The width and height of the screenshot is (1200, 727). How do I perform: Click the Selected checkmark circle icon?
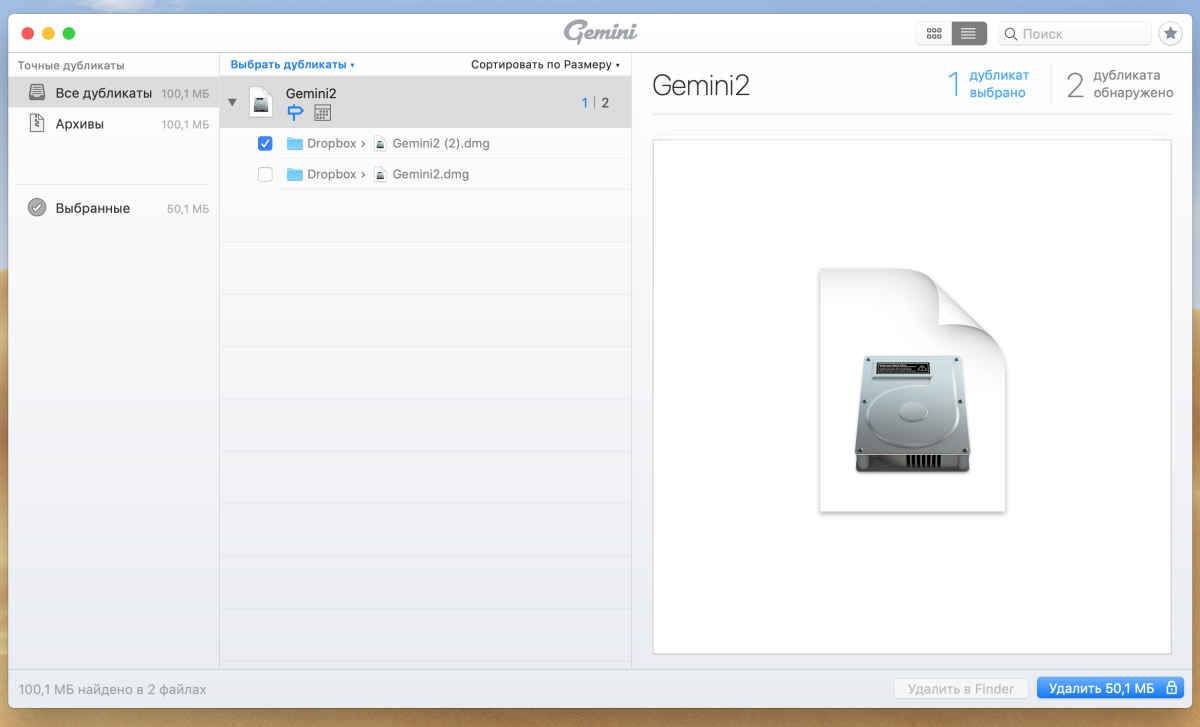37,208
